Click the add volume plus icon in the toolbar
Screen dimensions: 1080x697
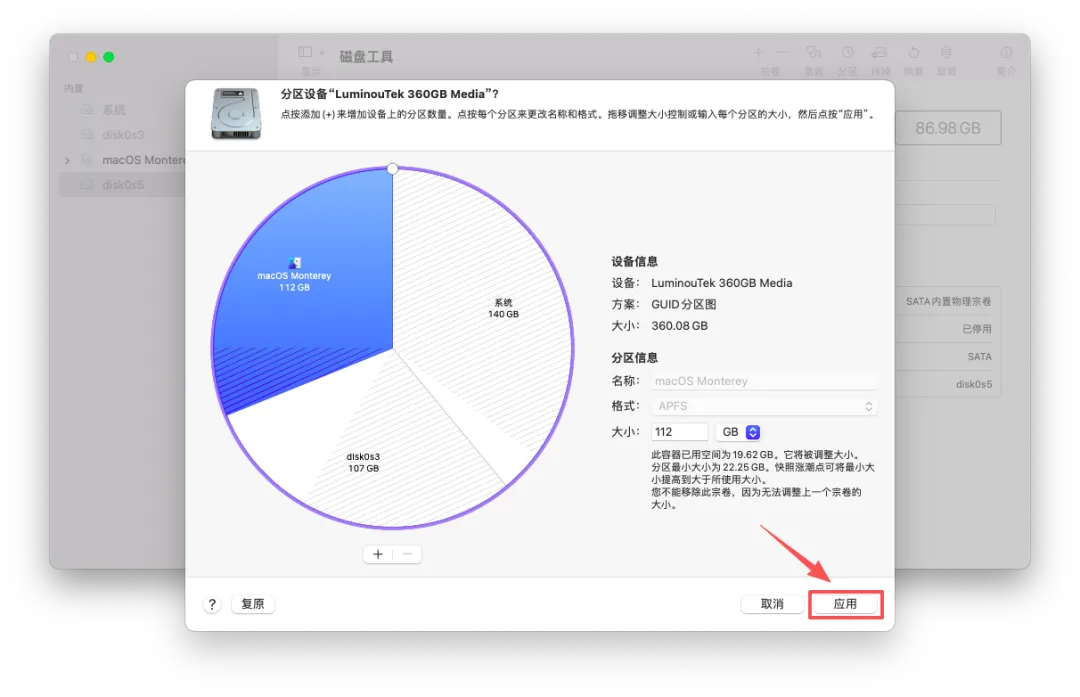coord(758,52)
